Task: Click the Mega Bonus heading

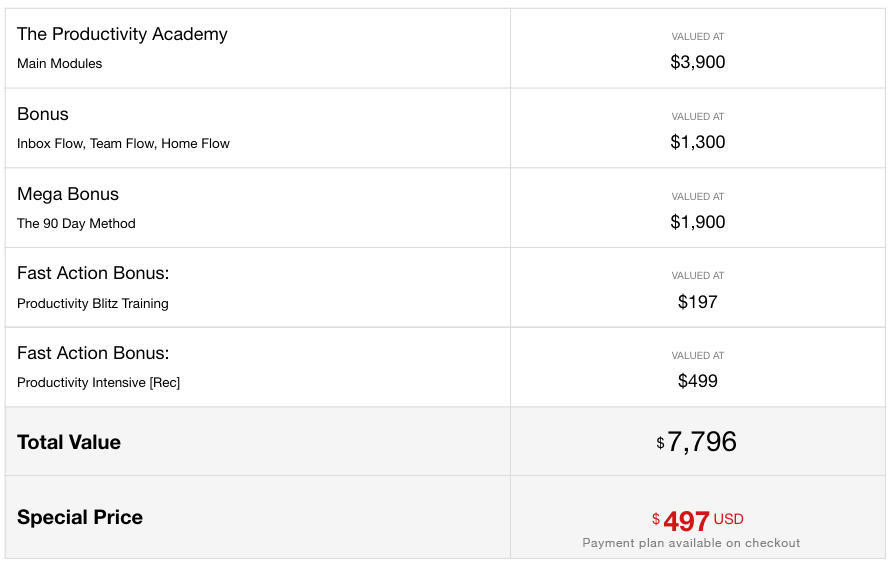Action: [x=68, y=194]
